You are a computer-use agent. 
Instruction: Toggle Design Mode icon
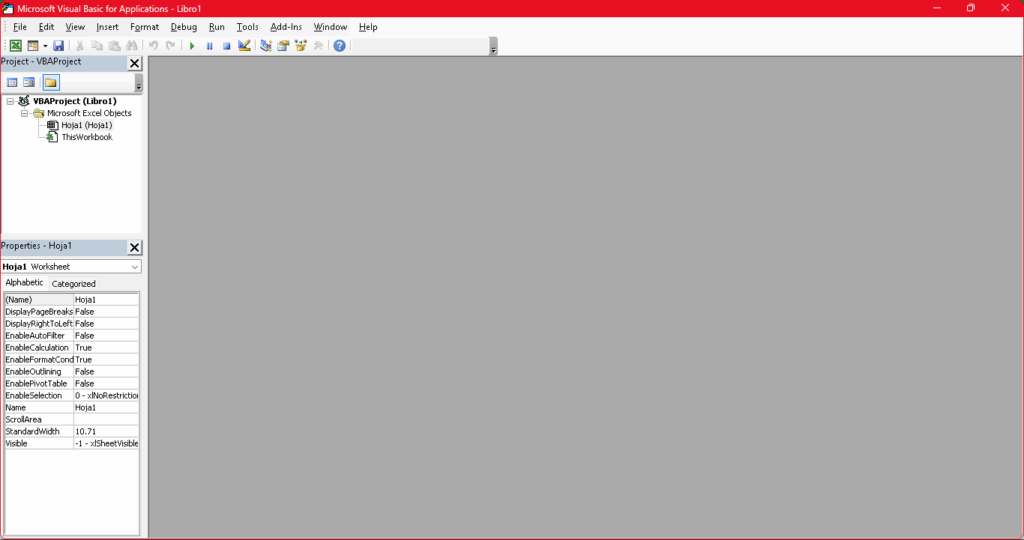(244, 46)
